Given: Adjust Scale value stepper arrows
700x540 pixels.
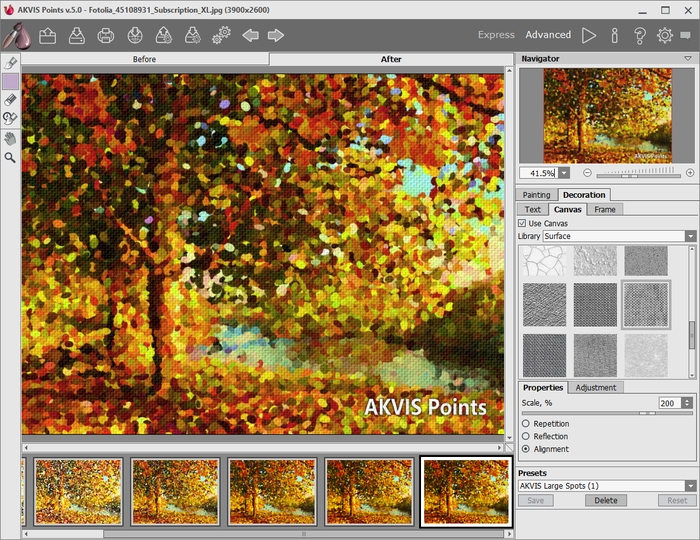Looking at the screenshot, I should [x=687, y=403].
